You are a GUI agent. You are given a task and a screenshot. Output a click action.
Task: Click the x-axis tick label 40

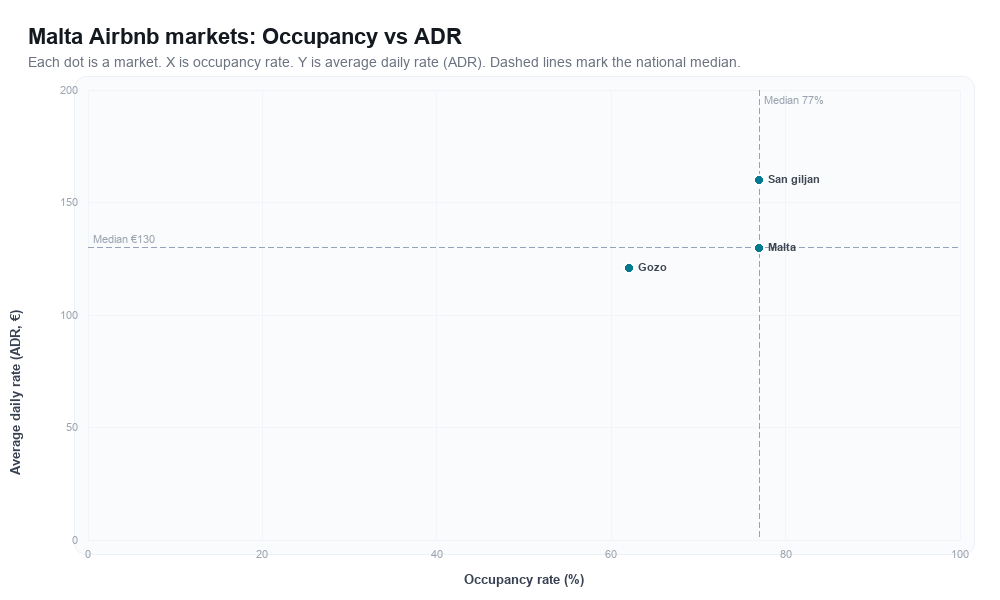(437, 554)
